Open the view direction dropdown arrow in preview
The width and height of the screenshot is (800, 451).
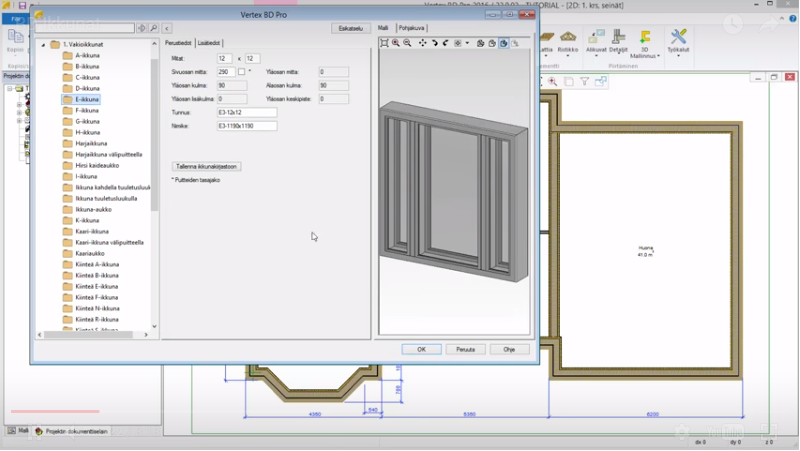[467, 43]
